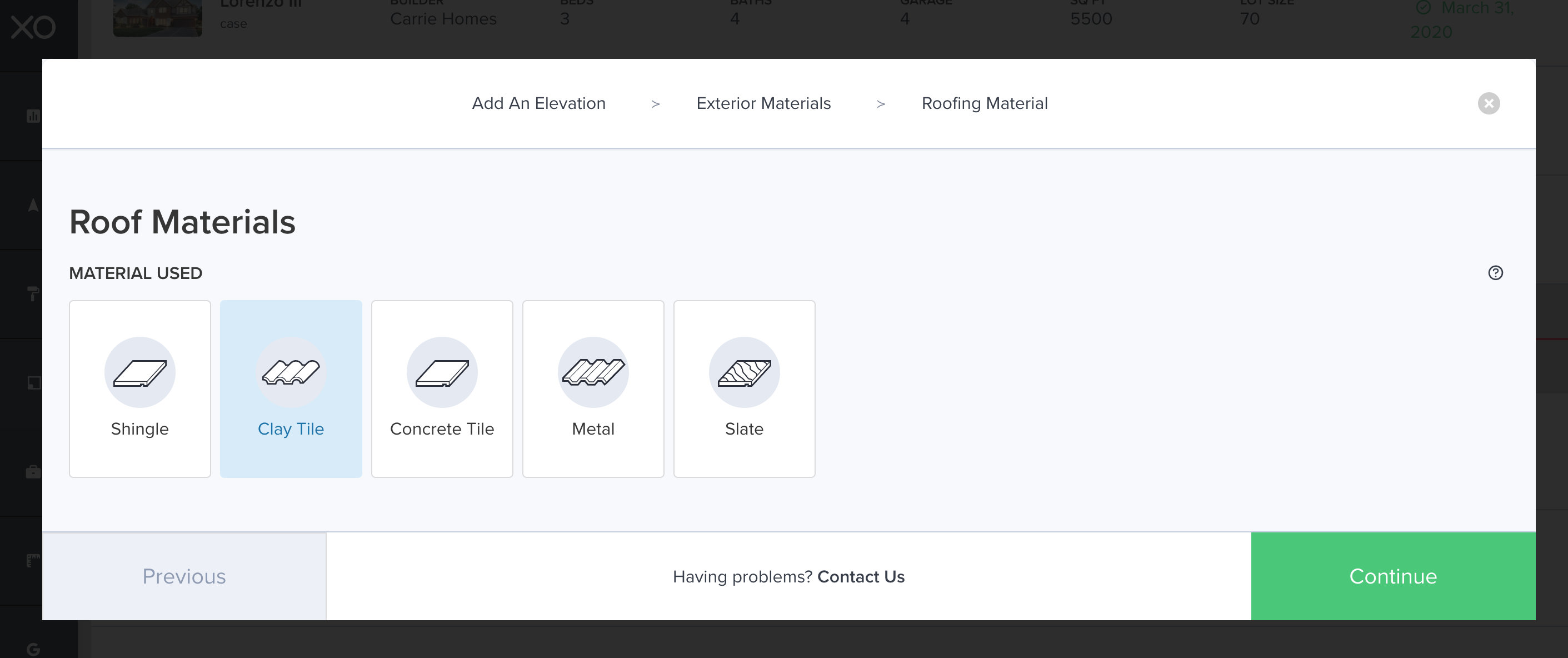Choose the Clay Tile material card
Image resolution: width=1568 pixels, height=658 pixels.
(x=291, y=388)
